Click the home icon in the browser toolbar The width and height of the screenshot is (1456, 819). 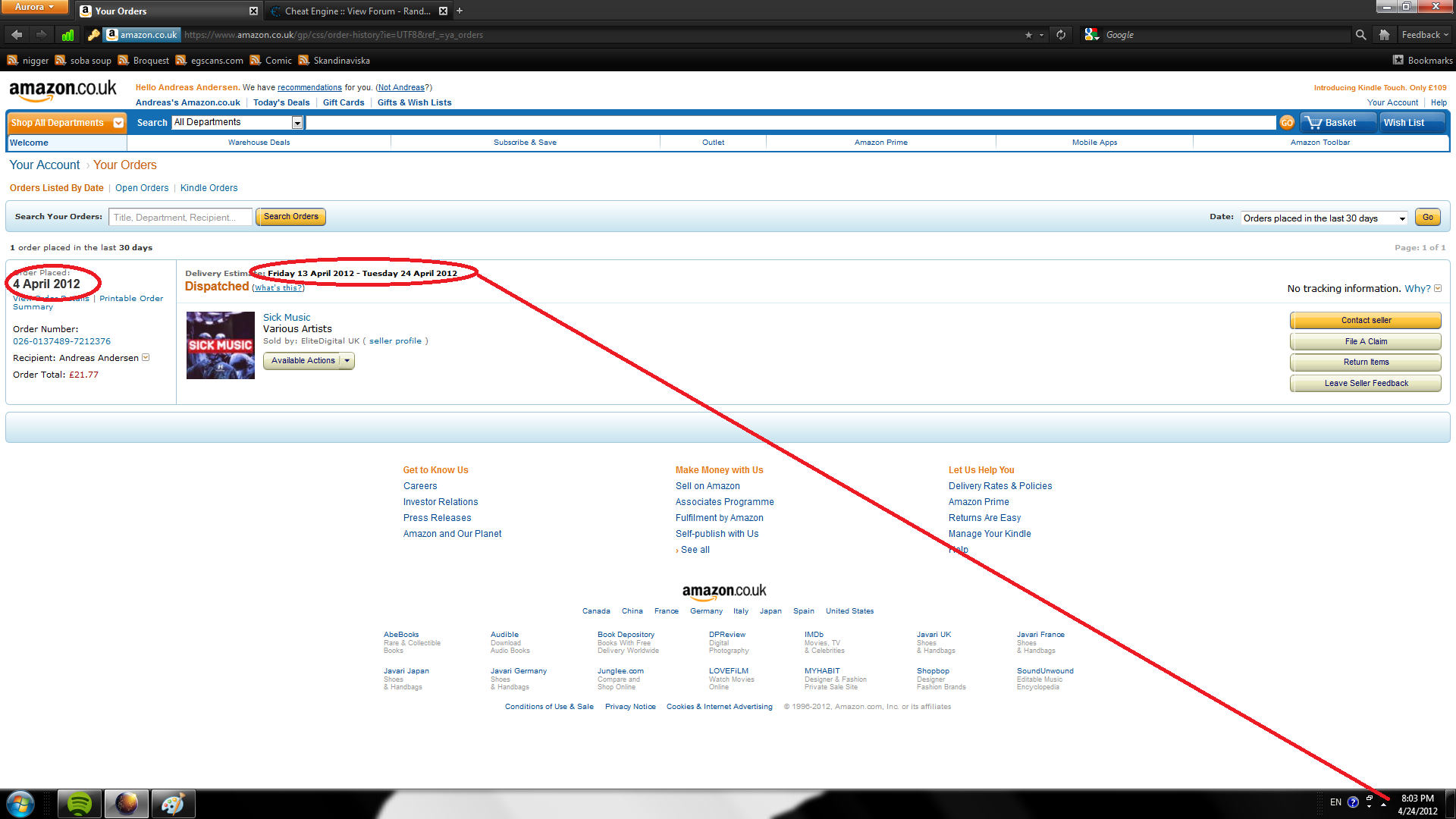tap(1384, 35)
